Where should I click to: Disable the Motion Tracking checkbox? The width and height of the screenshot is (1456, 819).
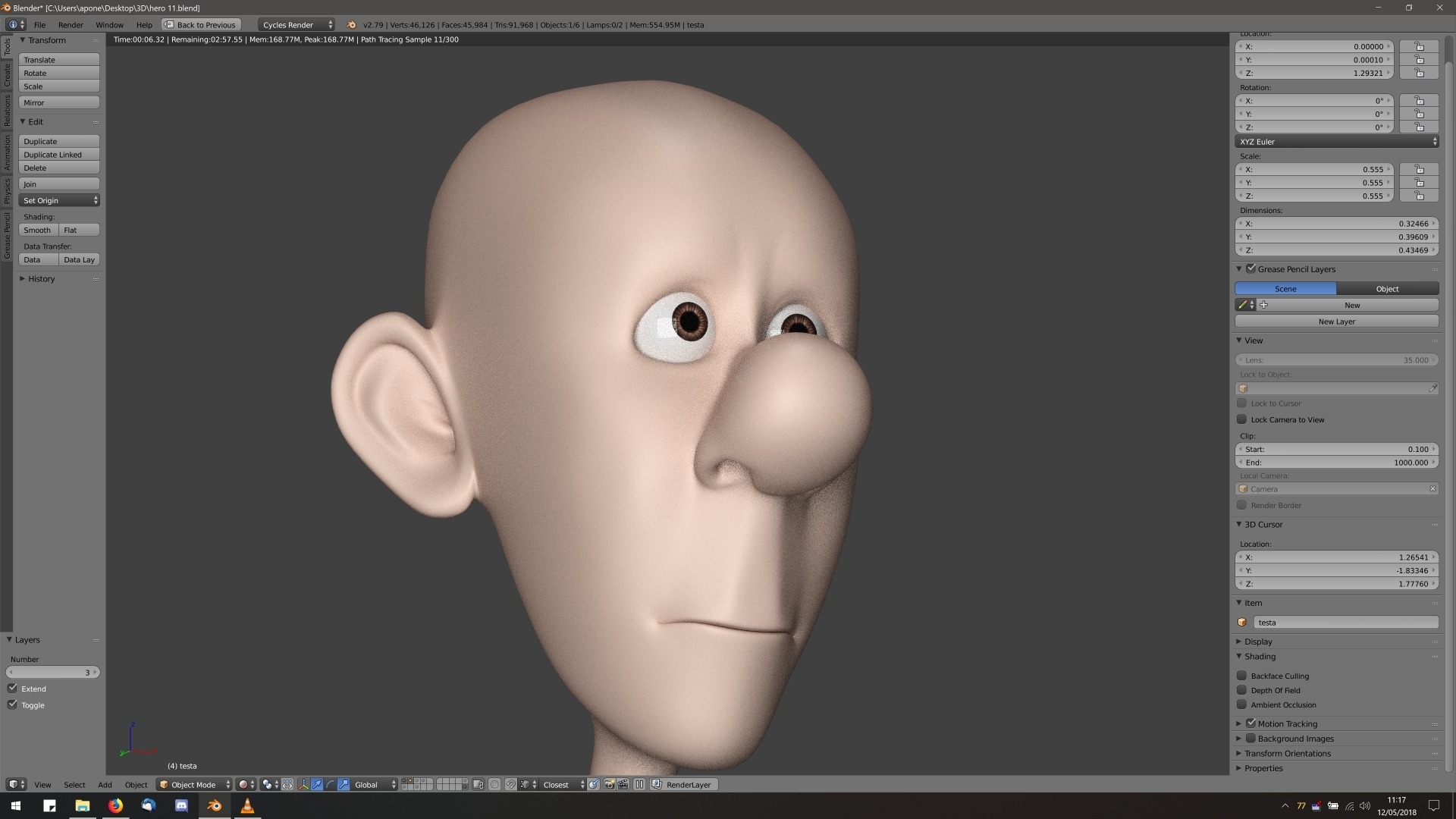[1250, 723]
